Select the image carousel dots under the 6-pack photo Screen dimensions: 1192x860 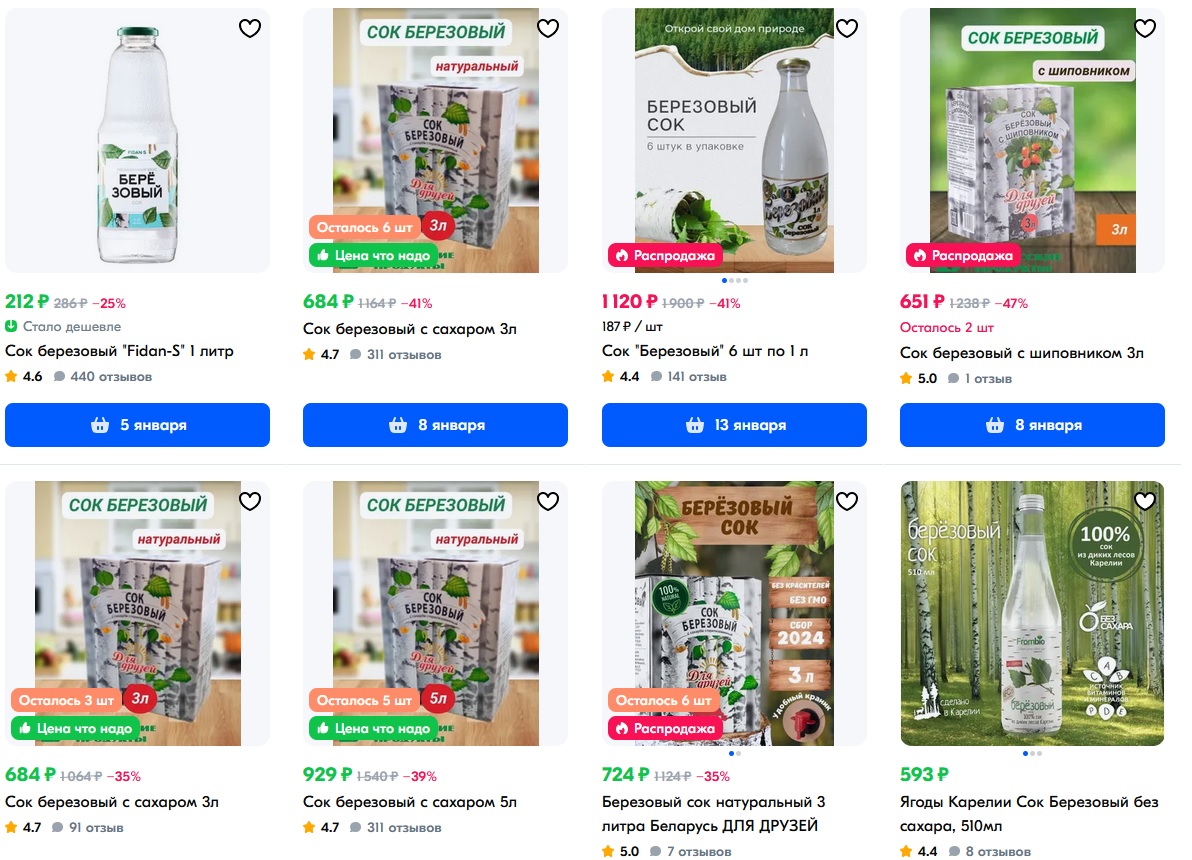point(734,281)
